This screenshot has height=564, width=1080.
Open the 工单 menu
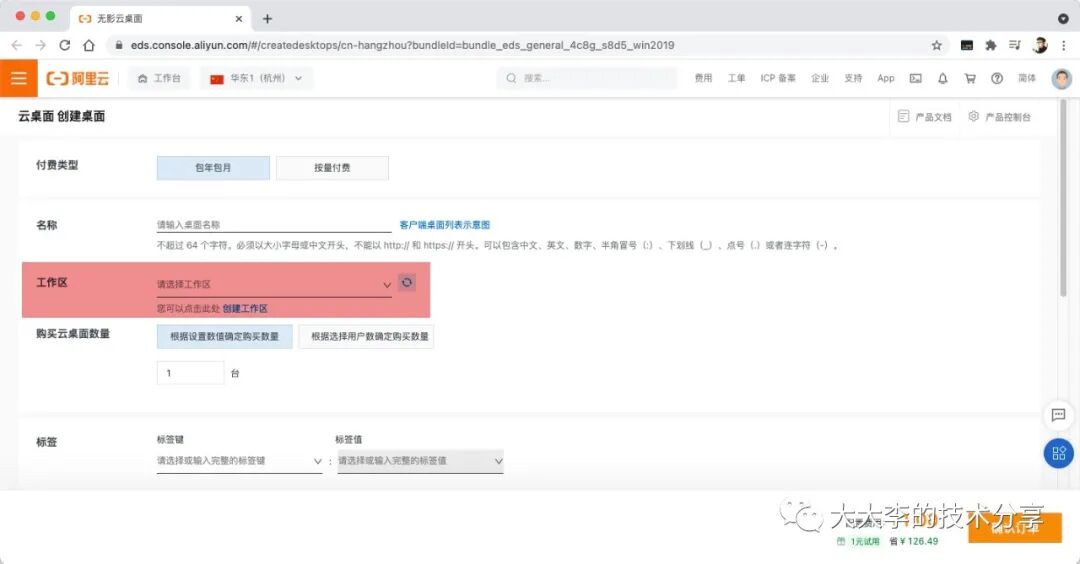(736, 79)
